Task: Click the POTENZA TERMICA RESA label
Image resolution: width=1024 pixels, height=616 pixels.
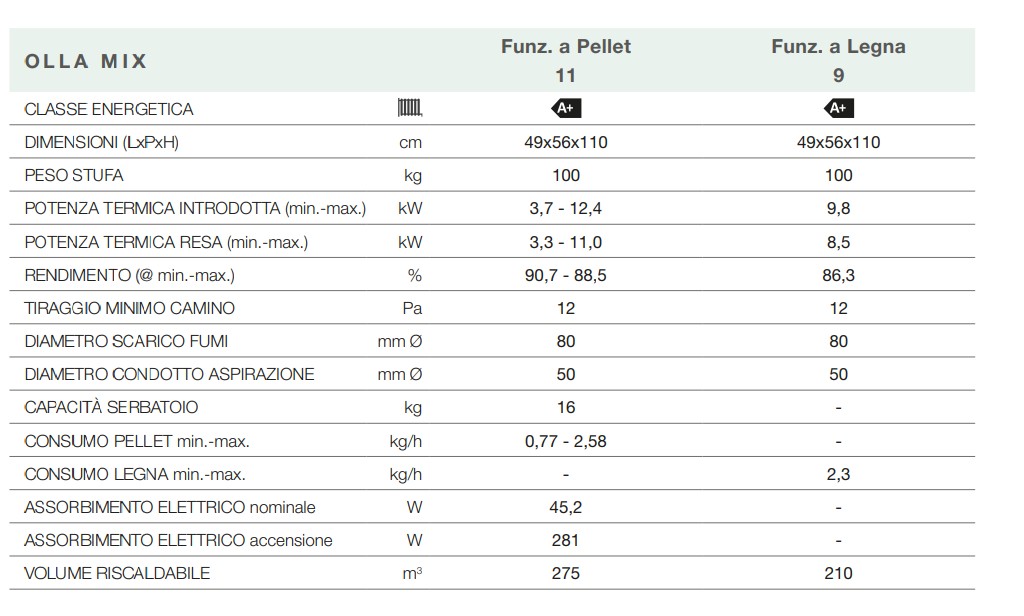Action: (166, 242)
